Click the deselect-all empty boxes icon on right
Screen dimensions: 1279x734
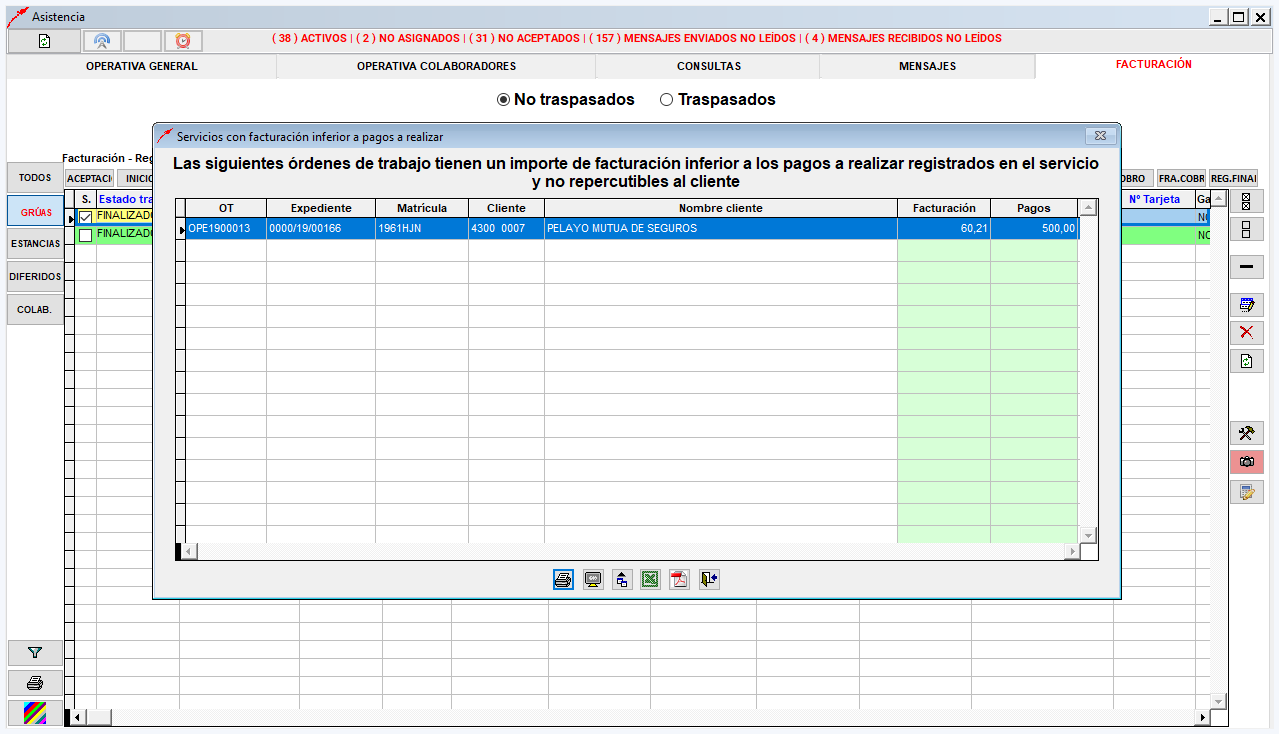[x=1246, y=229]
